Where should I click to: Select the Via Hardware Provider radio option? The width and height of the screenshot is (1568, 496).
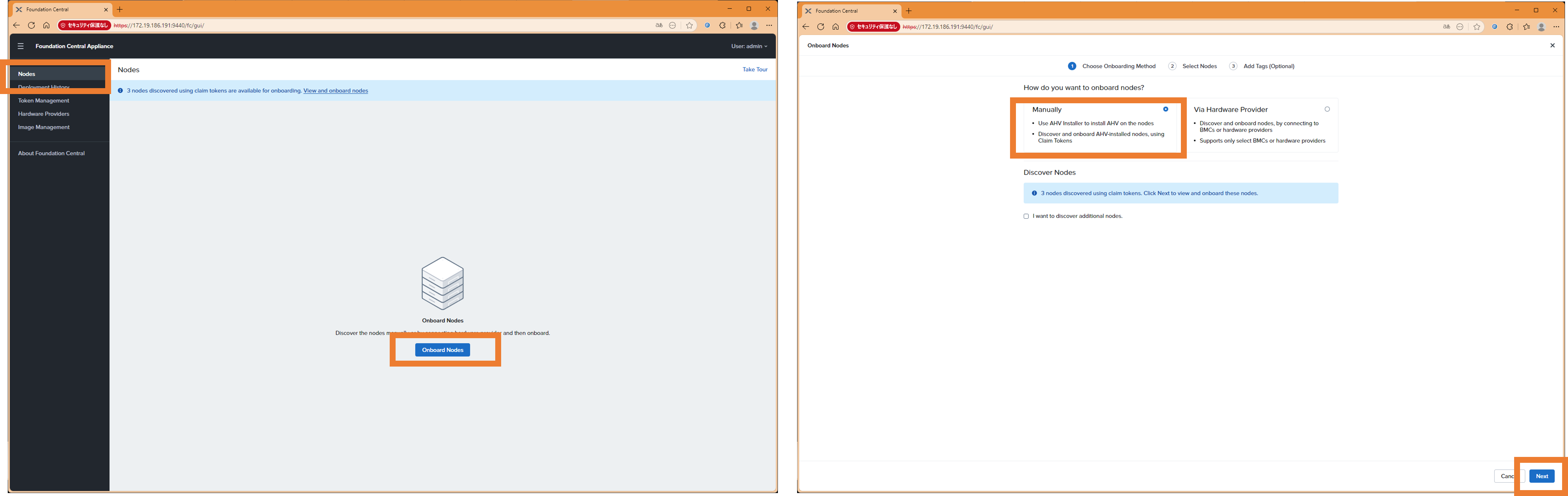[1327, 110]
